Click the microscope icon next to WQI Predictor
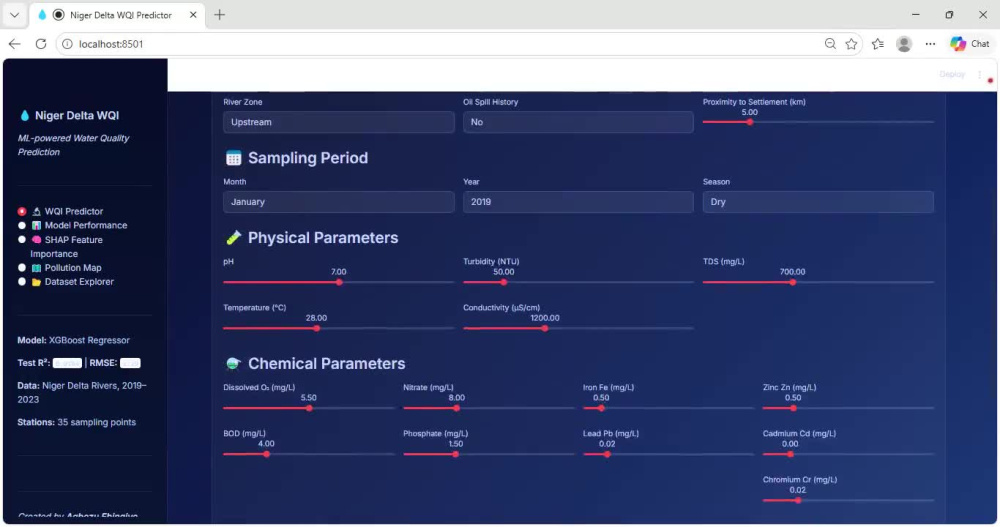 36,211
